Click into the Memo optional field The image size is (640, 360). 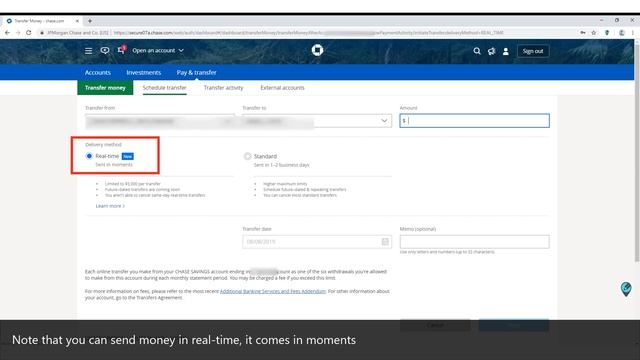[x=474, y=242]
